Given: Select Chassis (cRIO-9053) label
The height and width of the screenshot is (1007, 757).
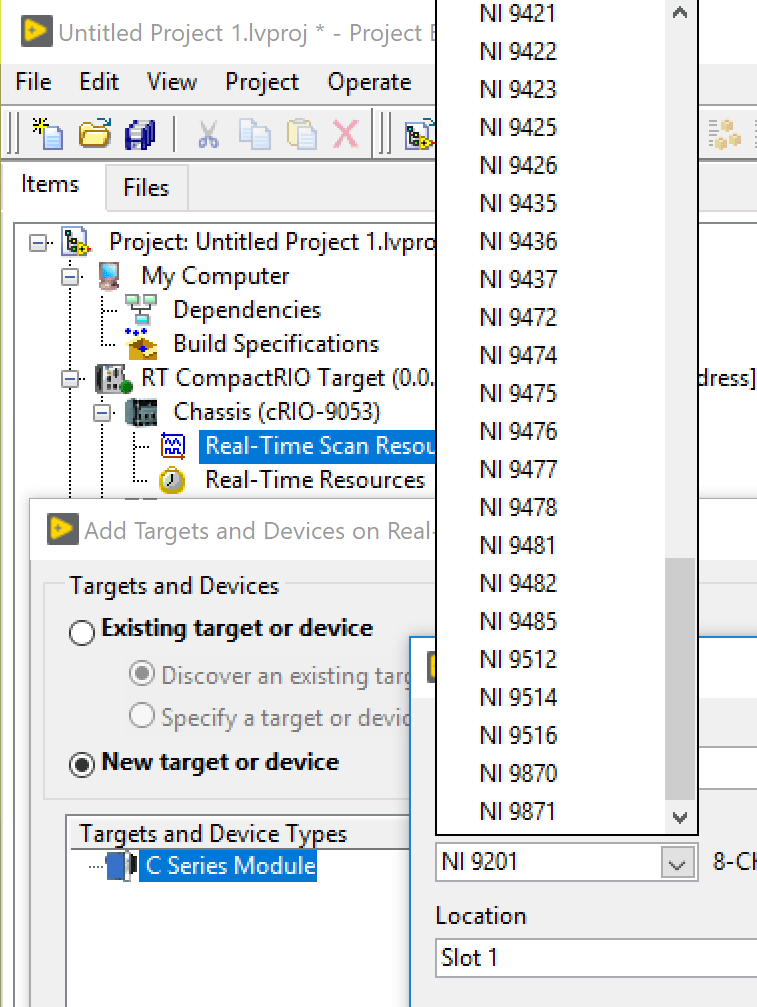Looking at the screenshot, I should (x=277, y=412).
